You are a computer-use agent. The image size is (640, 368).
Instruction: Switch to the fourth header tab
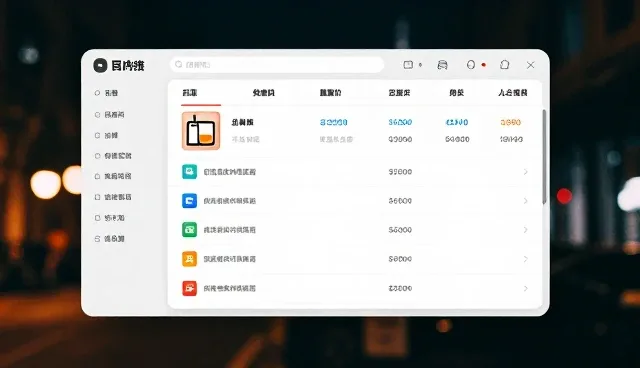click(x=399, y=93)
